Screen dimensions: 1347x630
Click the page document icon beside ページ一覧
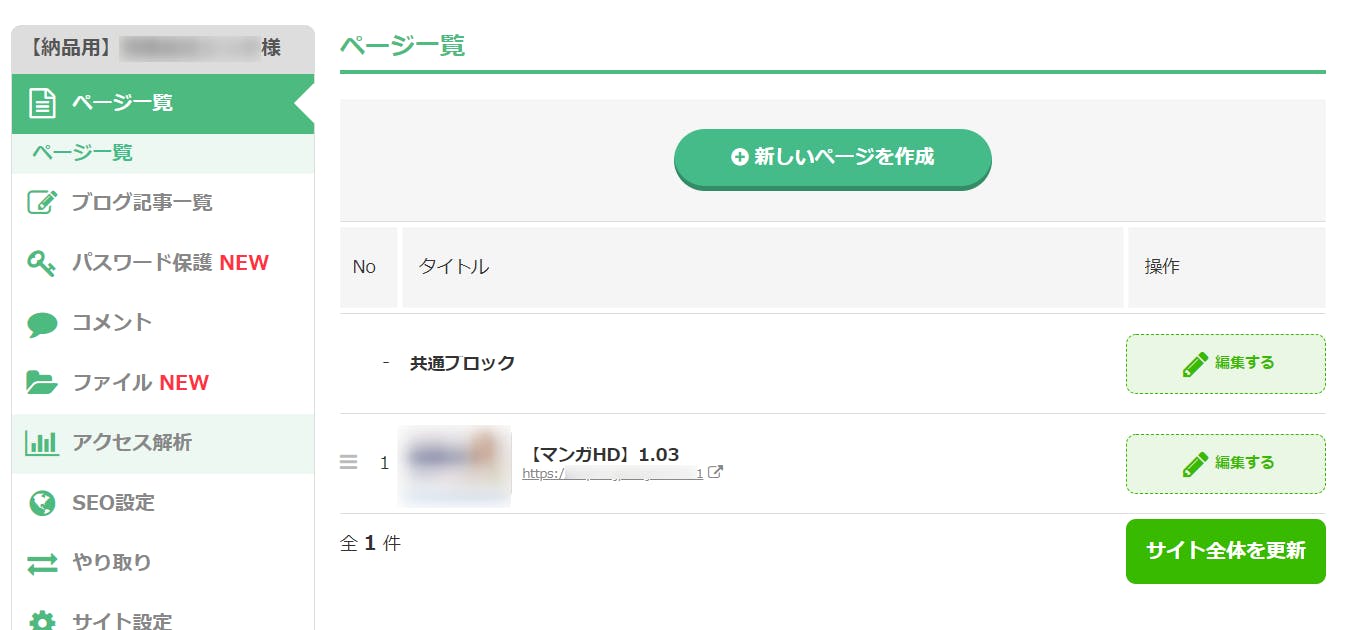point(42,103)
